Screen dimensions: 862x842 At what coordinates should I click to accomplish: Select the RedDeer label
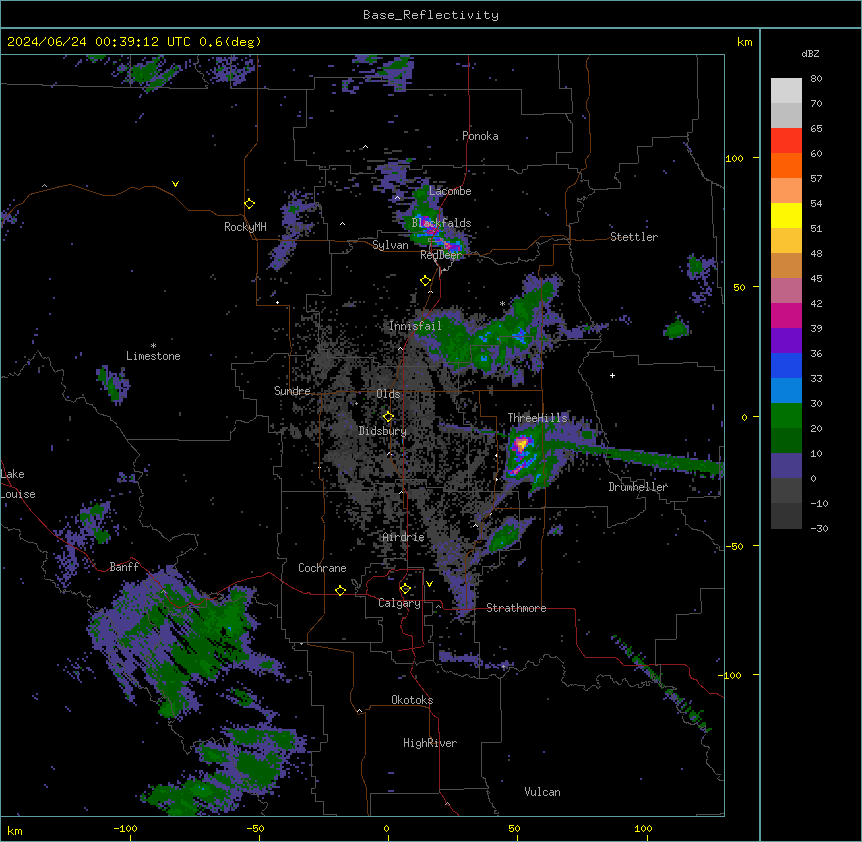[441, 254]
